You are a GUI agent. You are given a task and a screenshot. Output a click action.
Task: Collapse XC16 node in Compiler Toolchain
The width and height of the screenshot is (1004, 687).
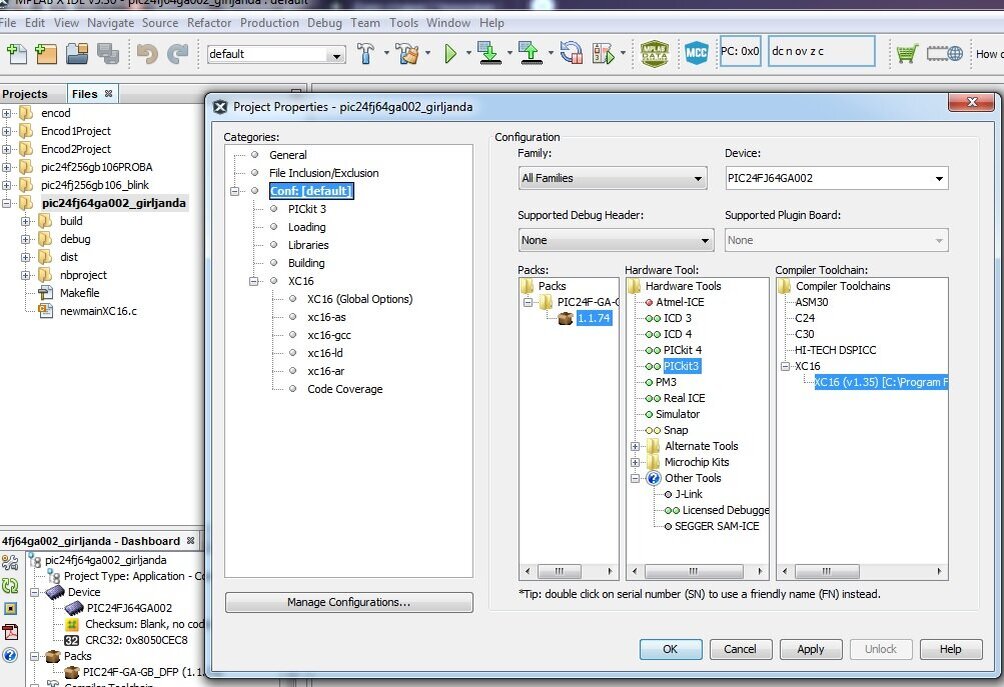[786, 366]
